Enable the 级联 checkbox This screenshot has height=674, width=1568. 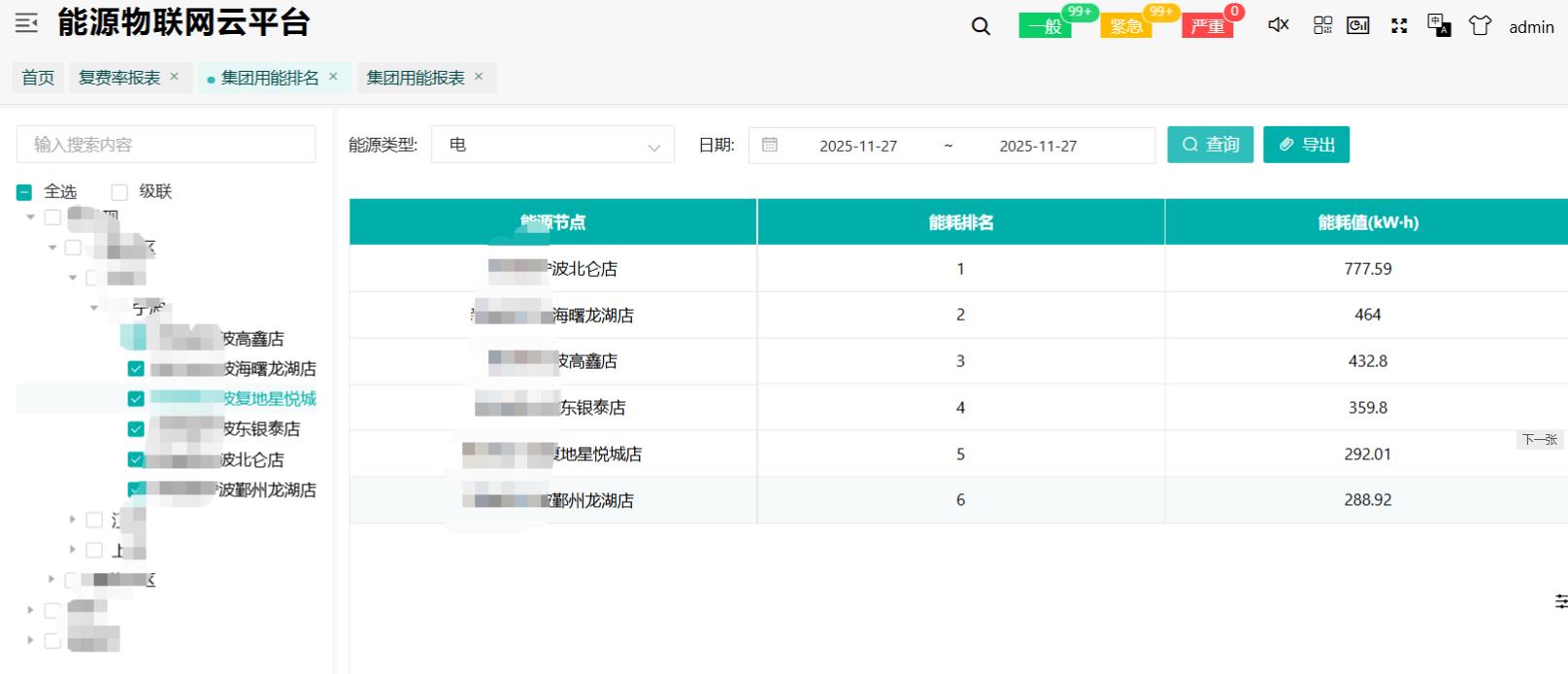pyautogui.click(x=119, y=192)
